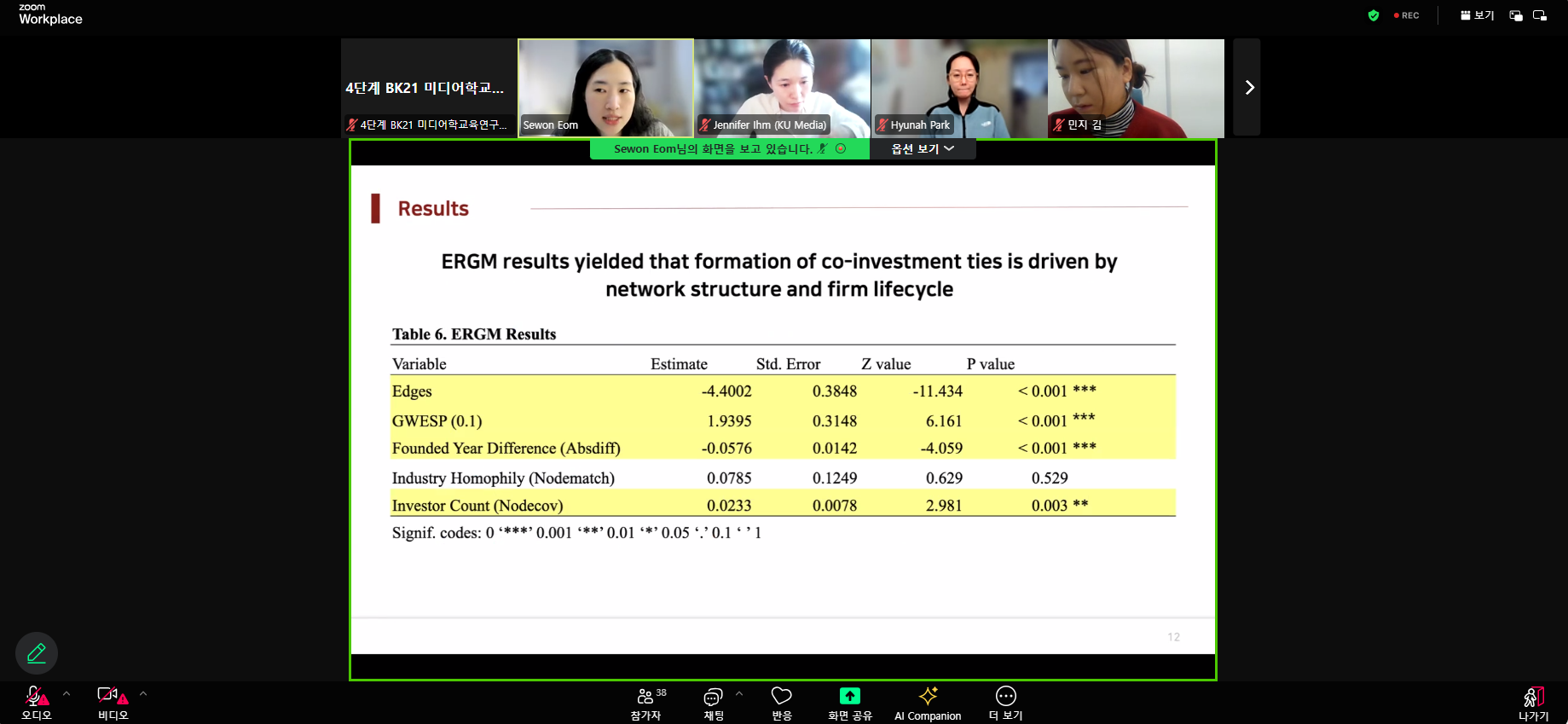This screenshot has width=1568, height=724.
Task: Open AI Companion sparkle icon
Action: pyautogui.click(x=928, y=702)
